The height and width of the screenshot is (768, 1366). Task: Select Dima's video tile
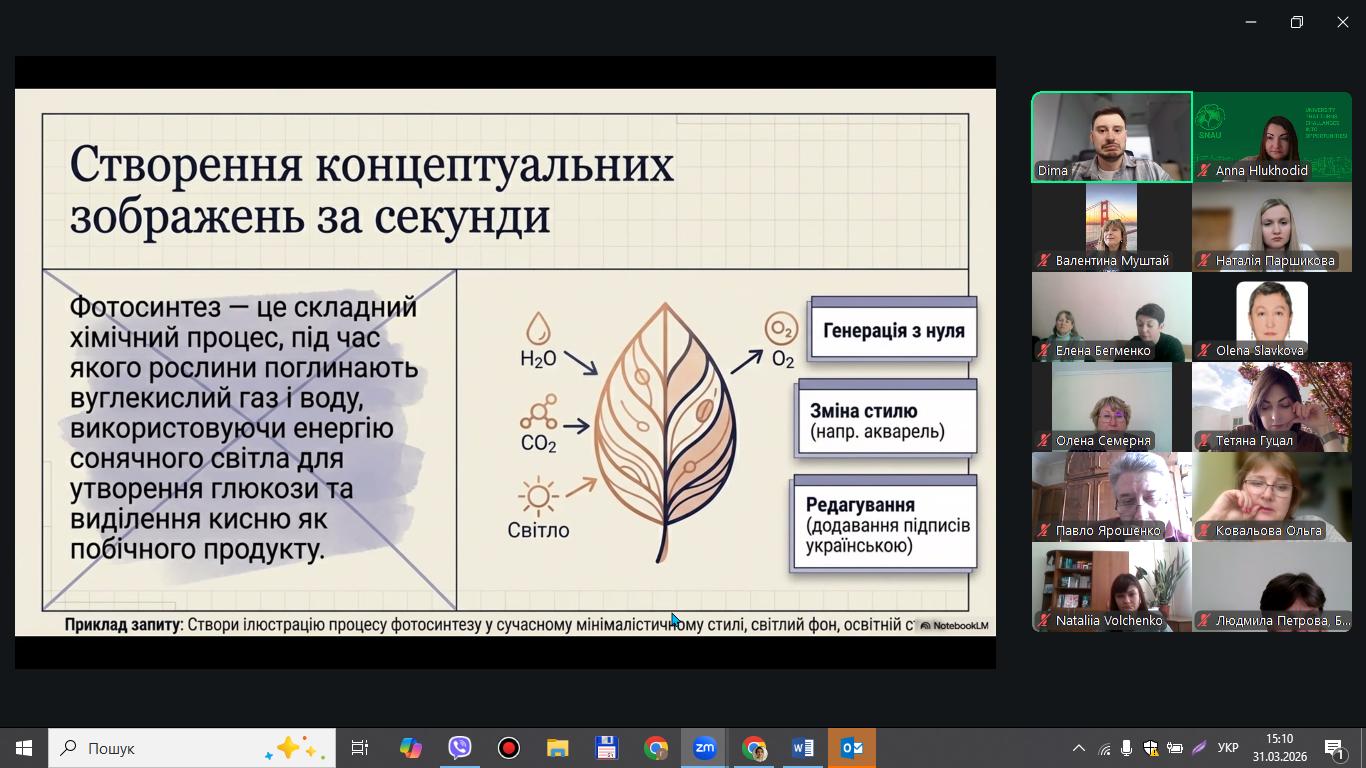1111,135
